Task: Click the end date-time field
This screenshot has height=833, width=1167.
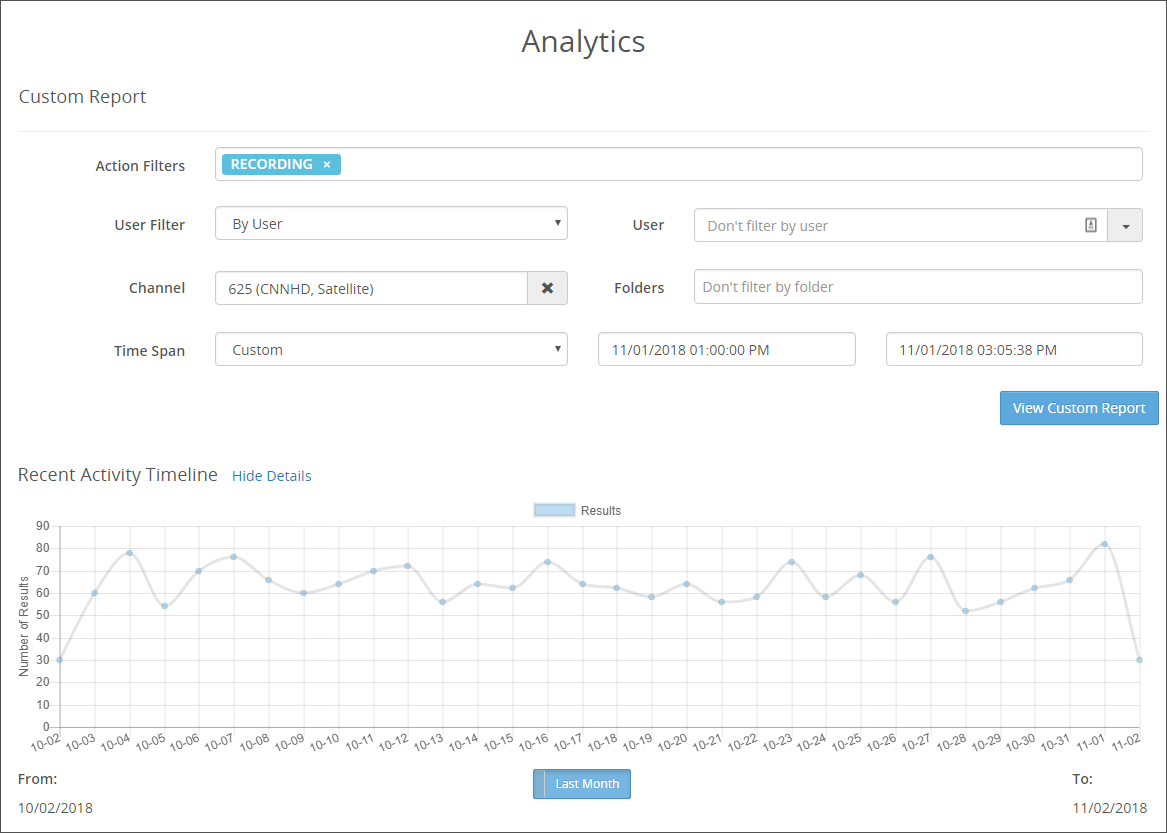Action: coord(1014,349)
